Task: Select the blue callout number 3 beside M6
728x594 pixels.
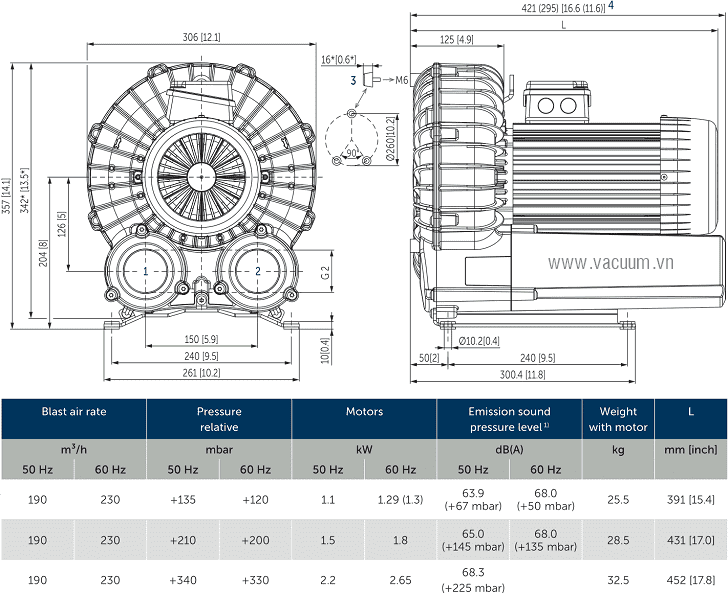Action: coord(353,78)
